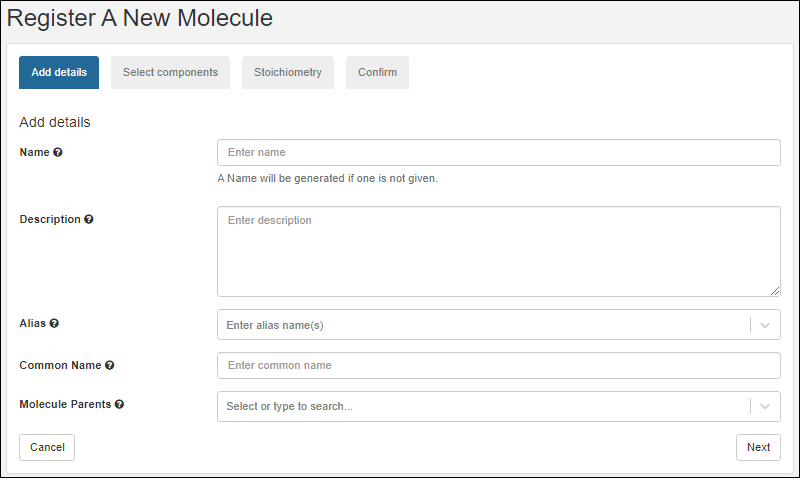This screenshot has width=800, height=478.
Task: Open the Alias help tooltip icon
Action: (x=54, y=324)
